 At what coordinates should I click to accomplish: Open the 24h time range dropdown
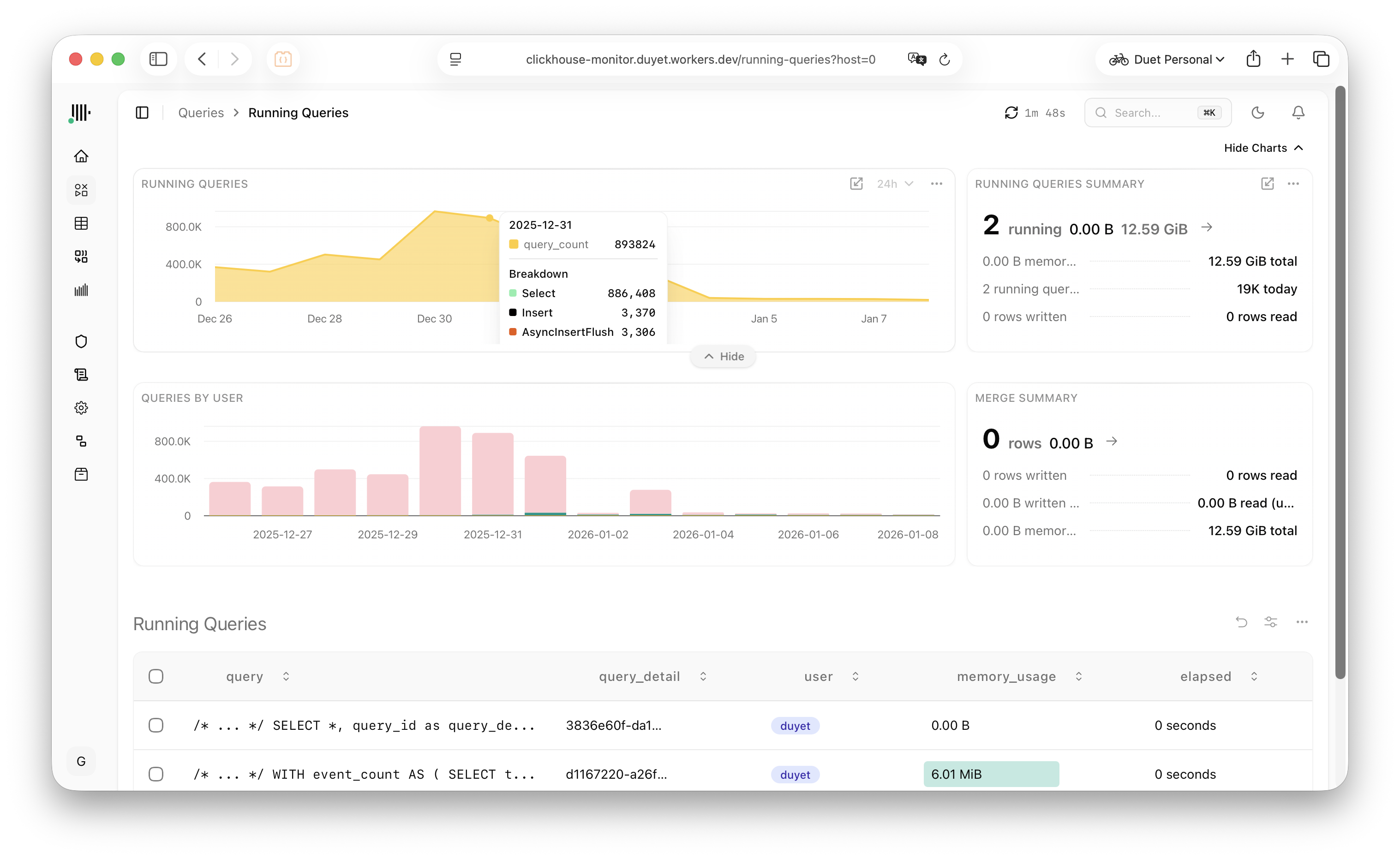click(895, 184)
